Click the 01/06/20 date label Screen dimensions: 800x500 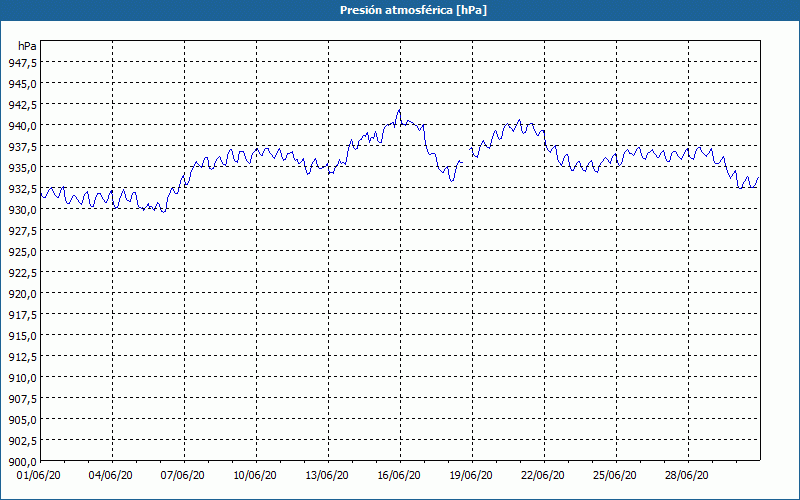point(39,475)
